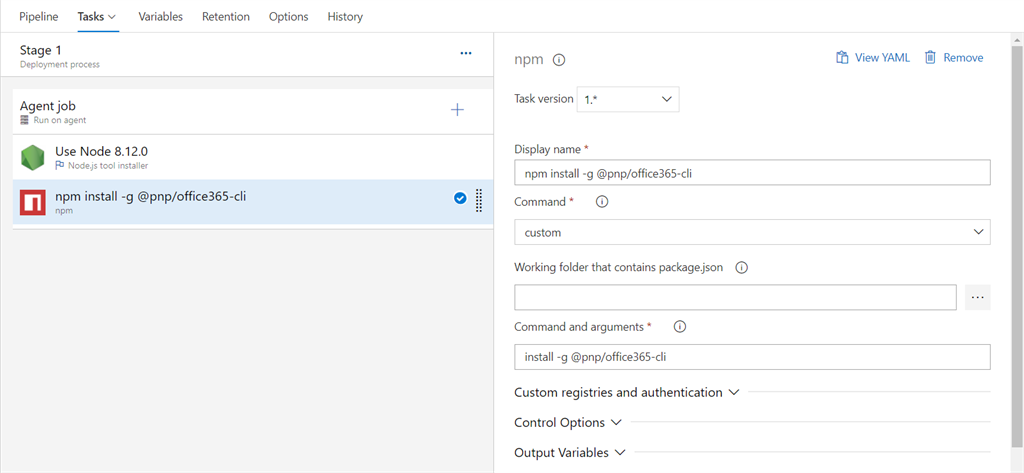
Task: Open the Options tab
Action: tap(289, 16)
